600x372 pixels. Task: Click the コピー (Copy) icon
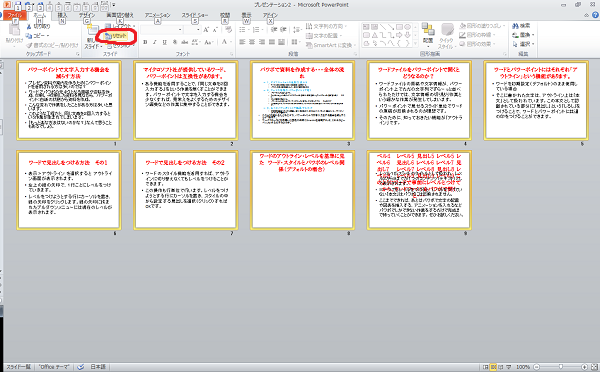[29, 36]
